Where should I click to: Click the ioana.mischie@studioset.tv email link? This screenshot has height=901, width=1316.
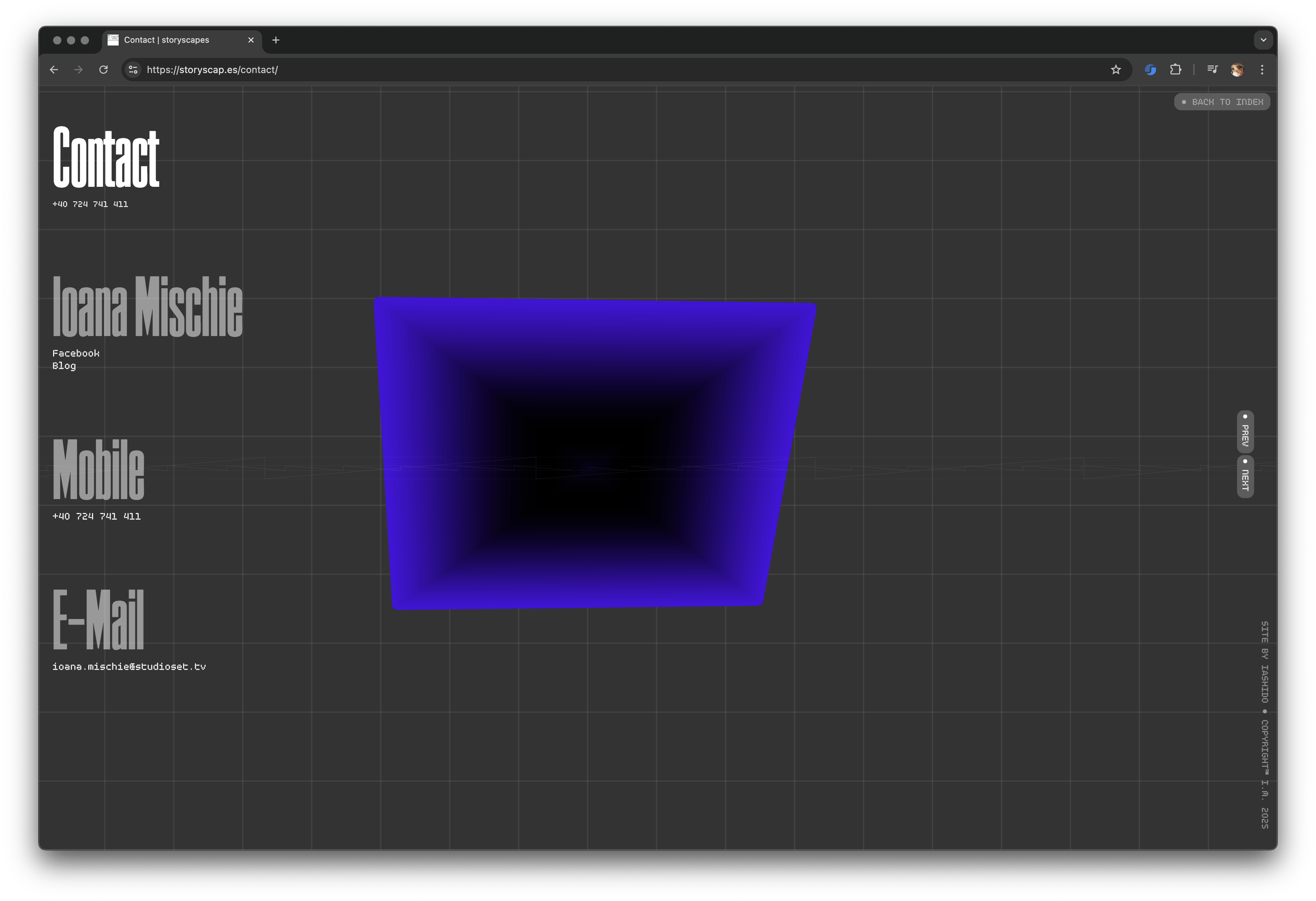point(129,667)
